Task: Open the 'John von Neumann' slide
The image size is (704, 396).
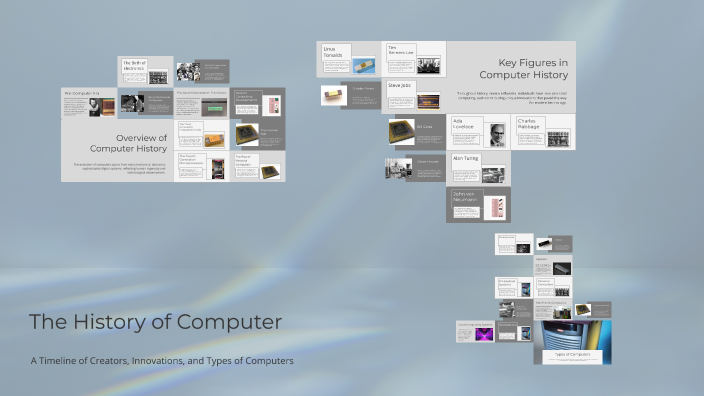Action: click(x=479, y=205)
